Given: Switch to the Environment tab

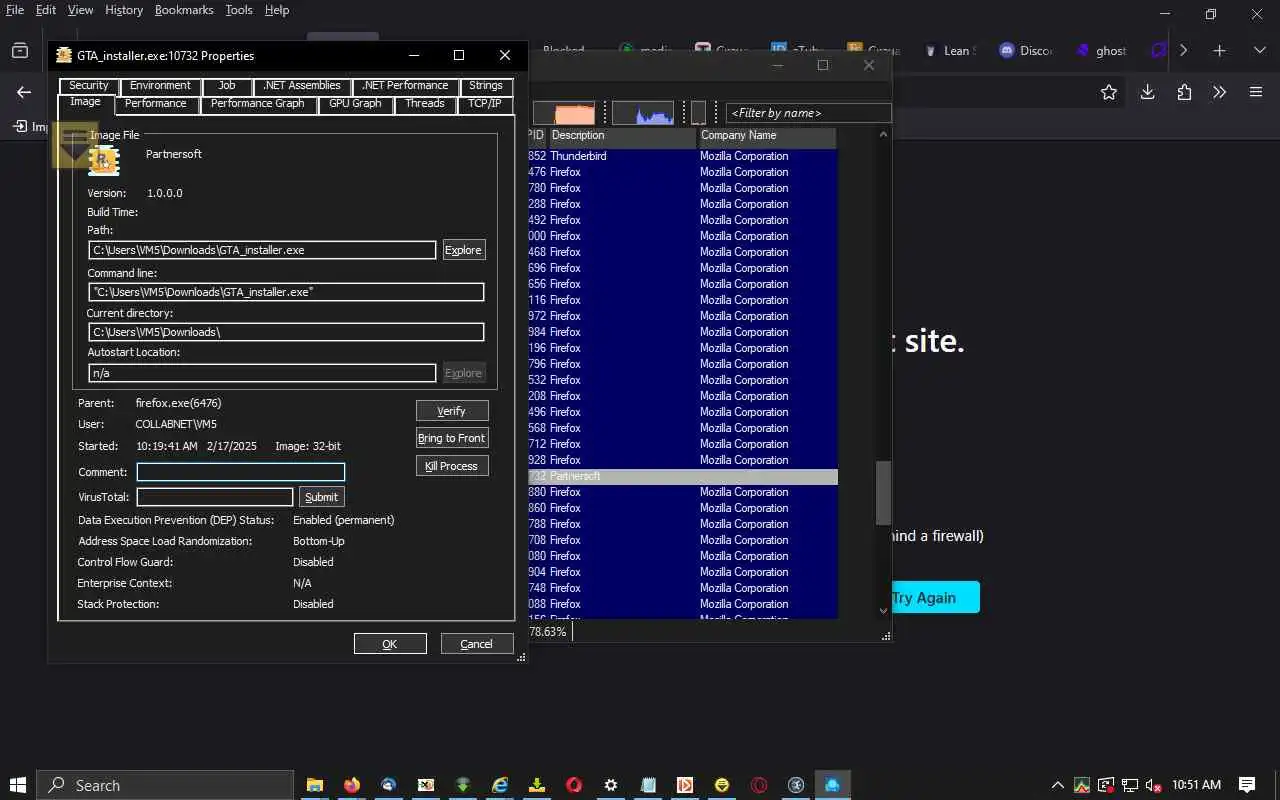Looking at the screenshot, I should coord(160,86).
